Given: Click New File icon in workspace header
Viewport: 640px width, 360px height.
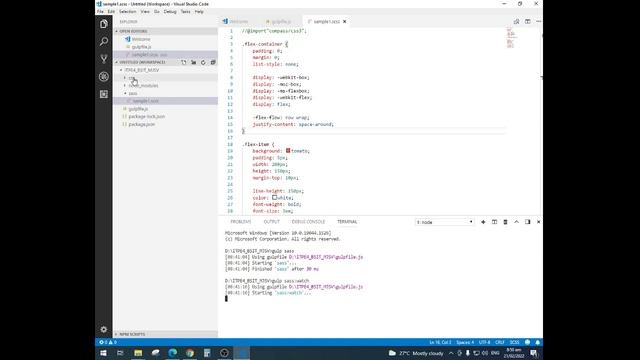Looking at the screenshot, I should [x=184, y=62].
